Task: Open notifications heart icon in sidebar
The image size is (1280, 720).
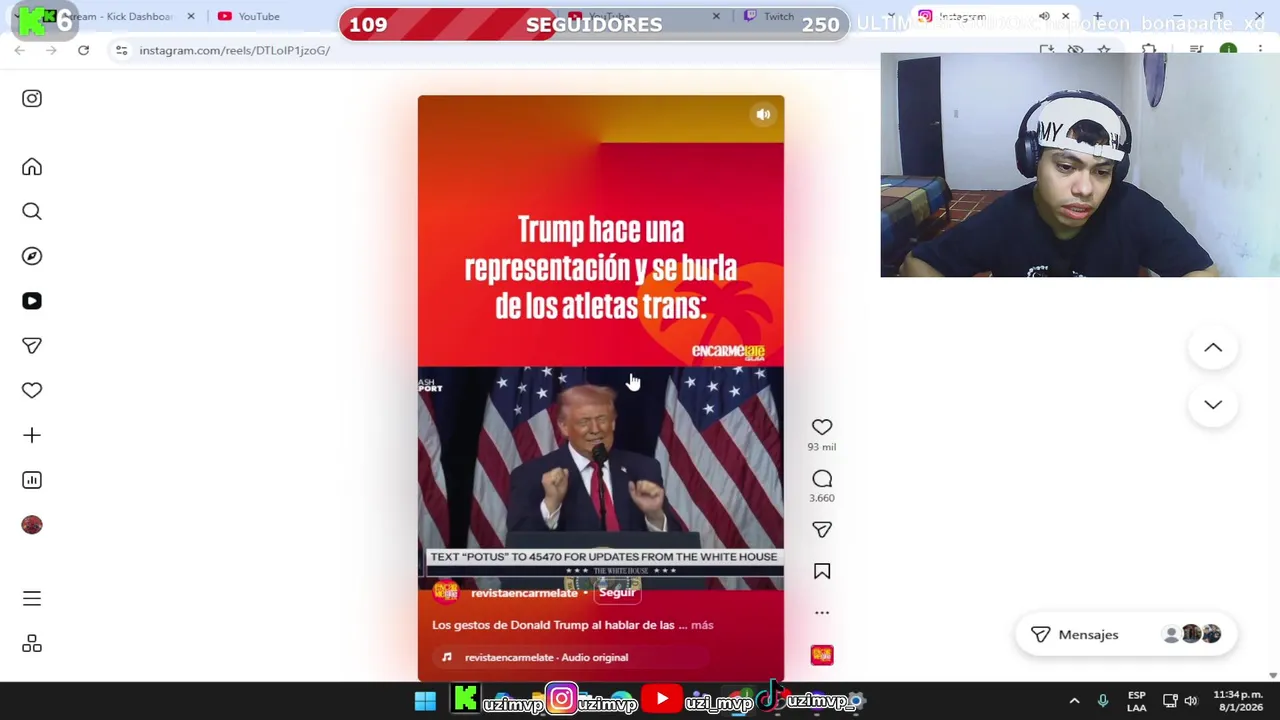Action: click(32, 390)
